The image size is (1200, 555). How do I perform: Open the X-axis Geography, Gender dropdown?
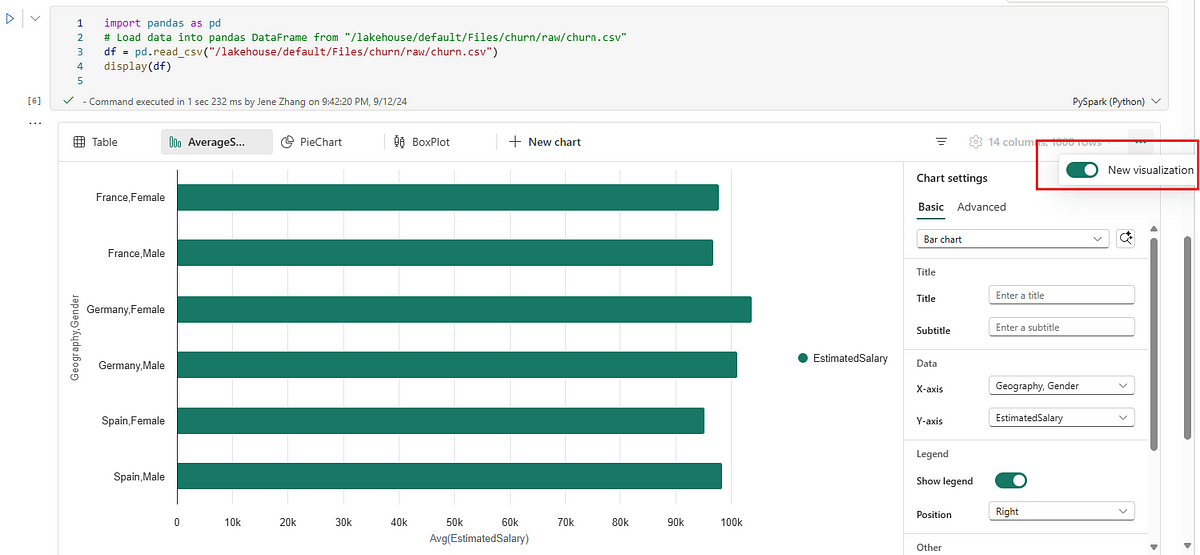pos(1060,386)
